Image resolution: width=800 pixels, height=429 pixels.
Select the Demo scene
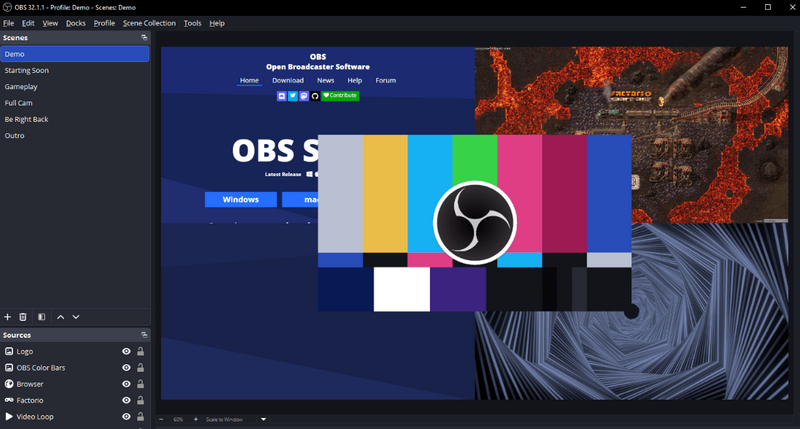[x=74, y=54]
